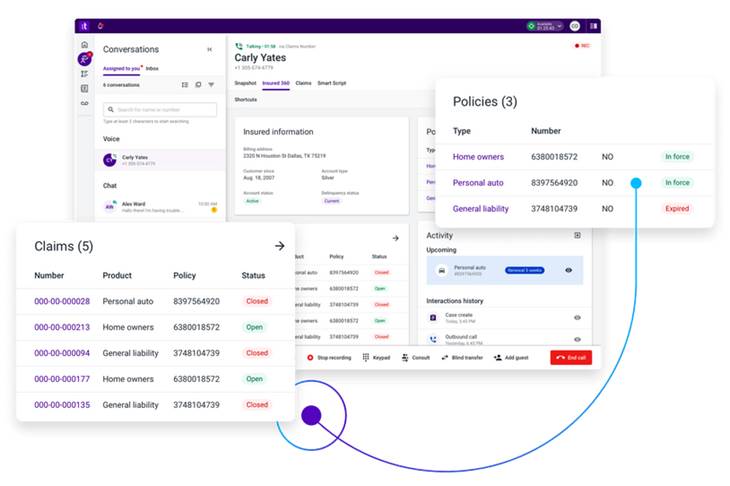Toggle eye icon for Outbound call interaction
The width and height of the screenshot is (730, 486).
pos(577,339)
